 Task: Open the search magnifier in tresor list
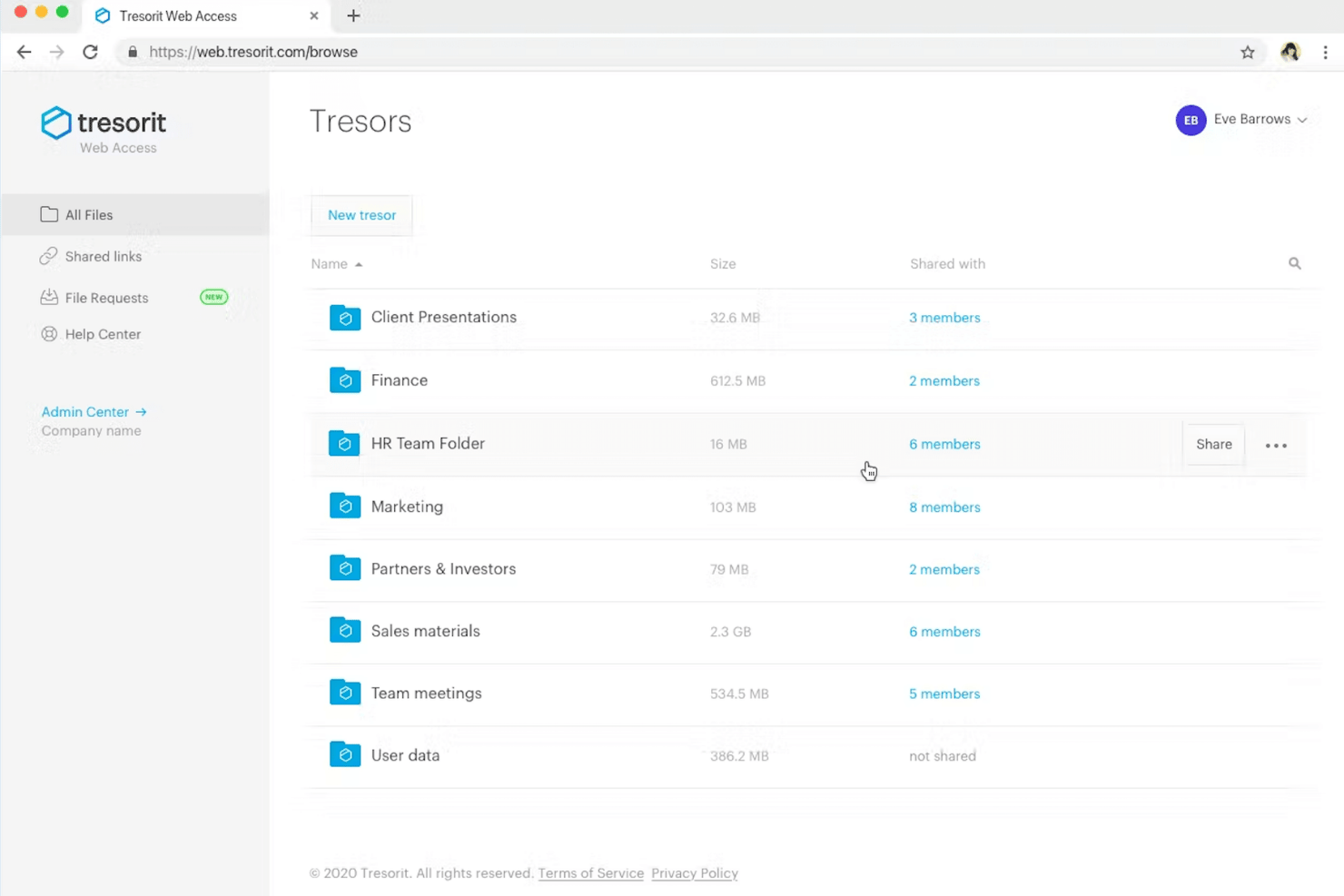1294,263
